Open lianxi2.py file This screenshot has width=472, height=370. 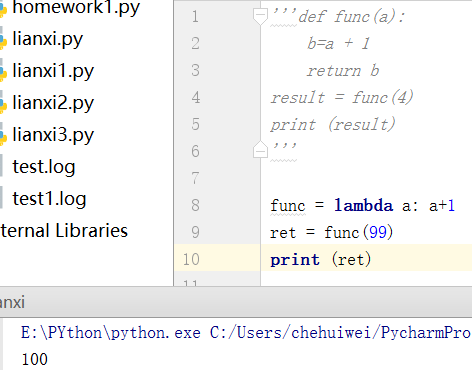tap(53, 103)
